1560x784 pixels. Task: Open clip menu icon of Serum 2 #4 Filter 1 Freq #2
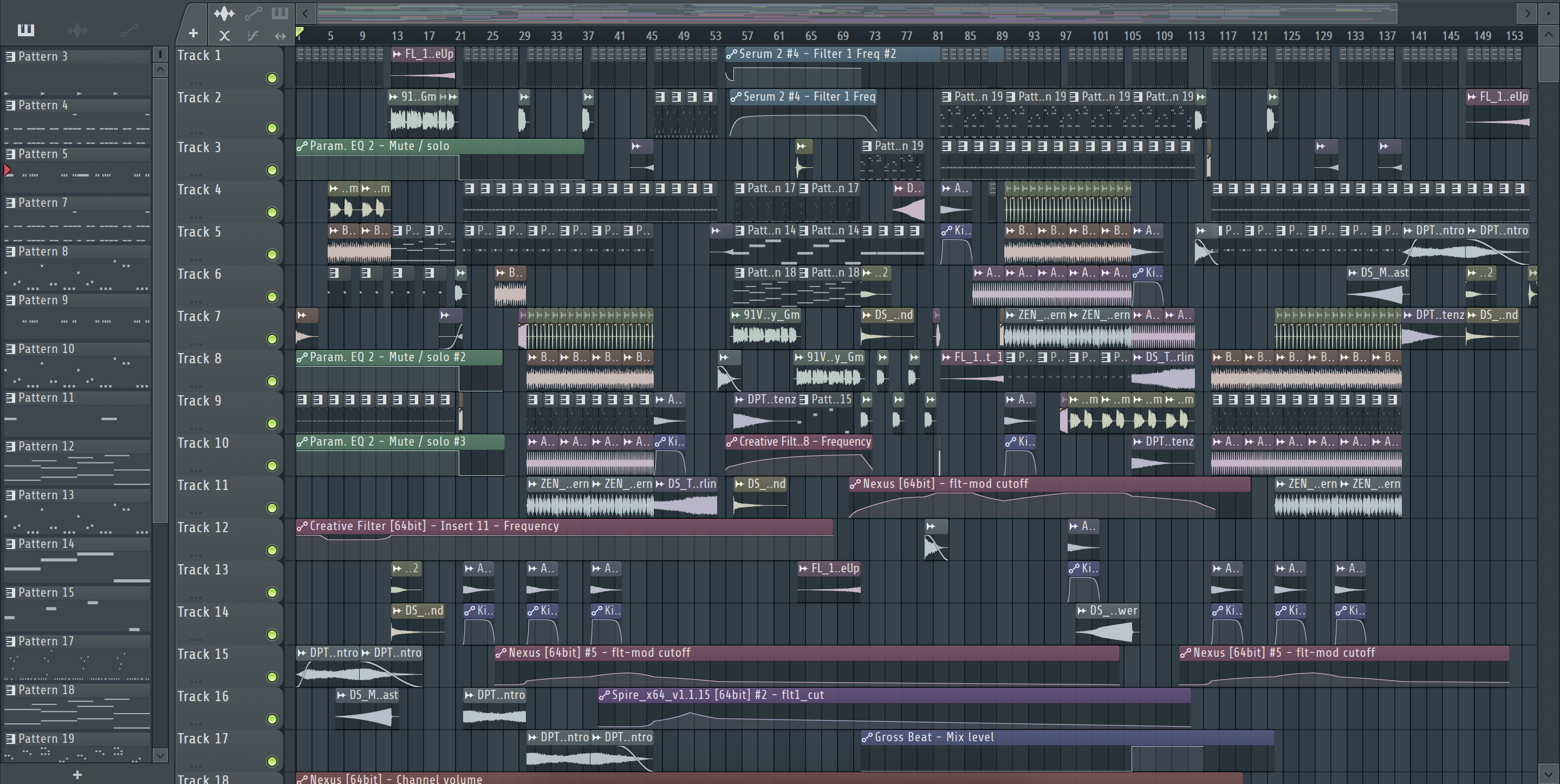pos(732,55)
